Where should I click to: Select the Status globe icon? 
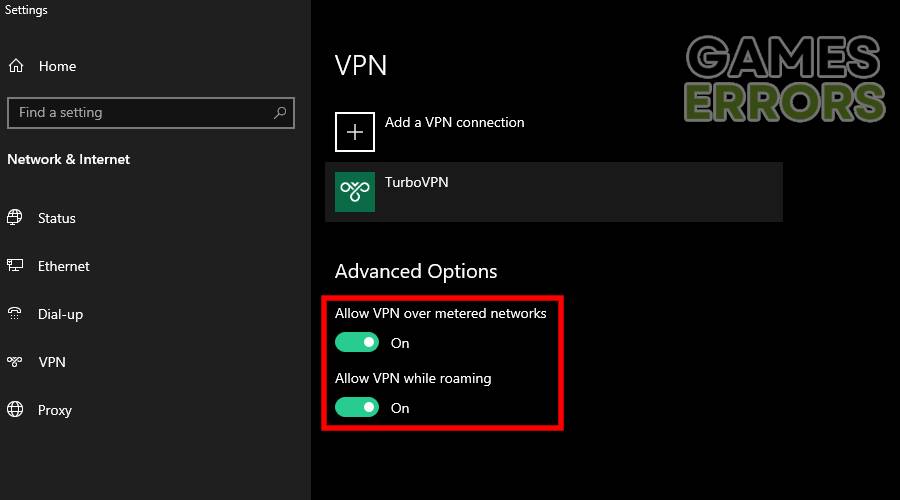(x=15, y=218)
